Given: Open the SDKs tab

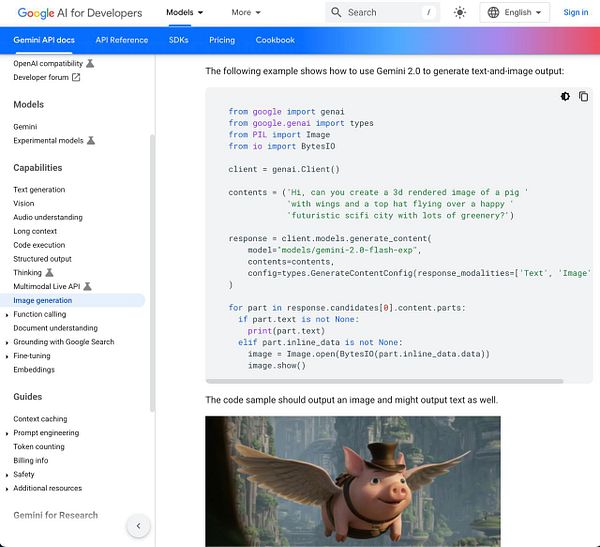Looking at the screenshot, I should tap(179, 40).
